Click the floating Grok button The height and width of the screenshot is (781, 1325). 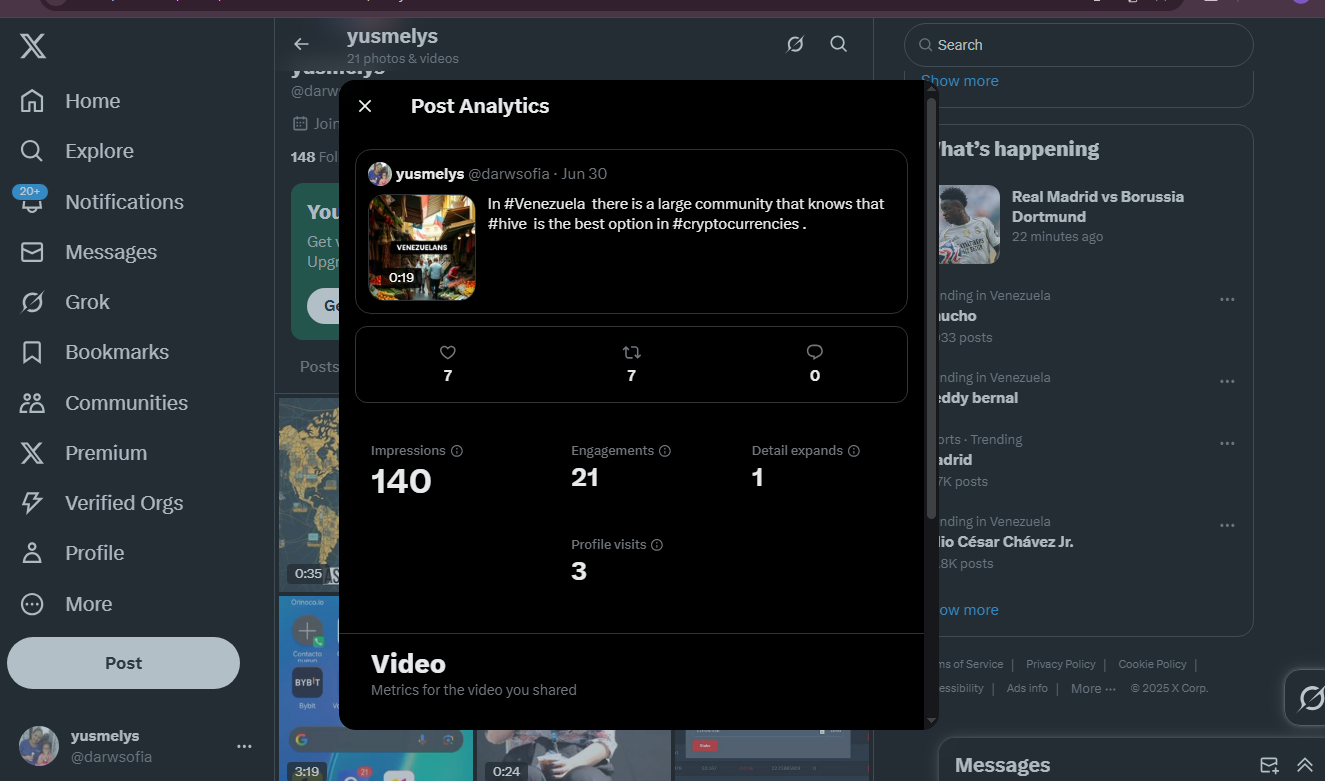(x=1310, y=697)
